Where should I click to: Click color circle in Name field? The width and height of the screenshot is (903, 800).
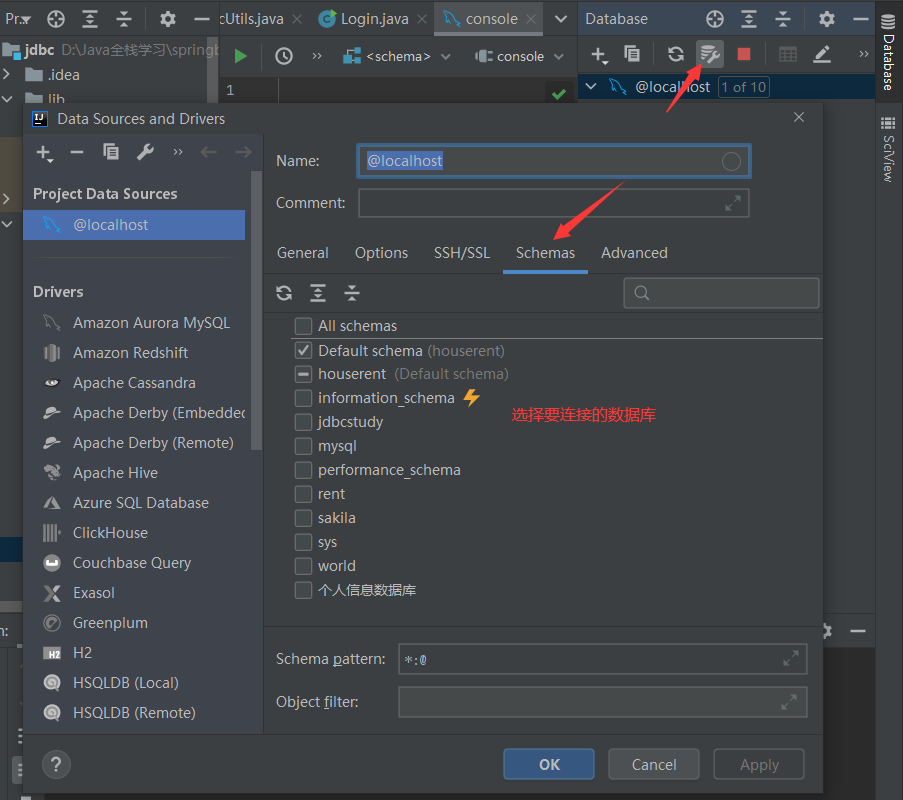click(731, 161)
